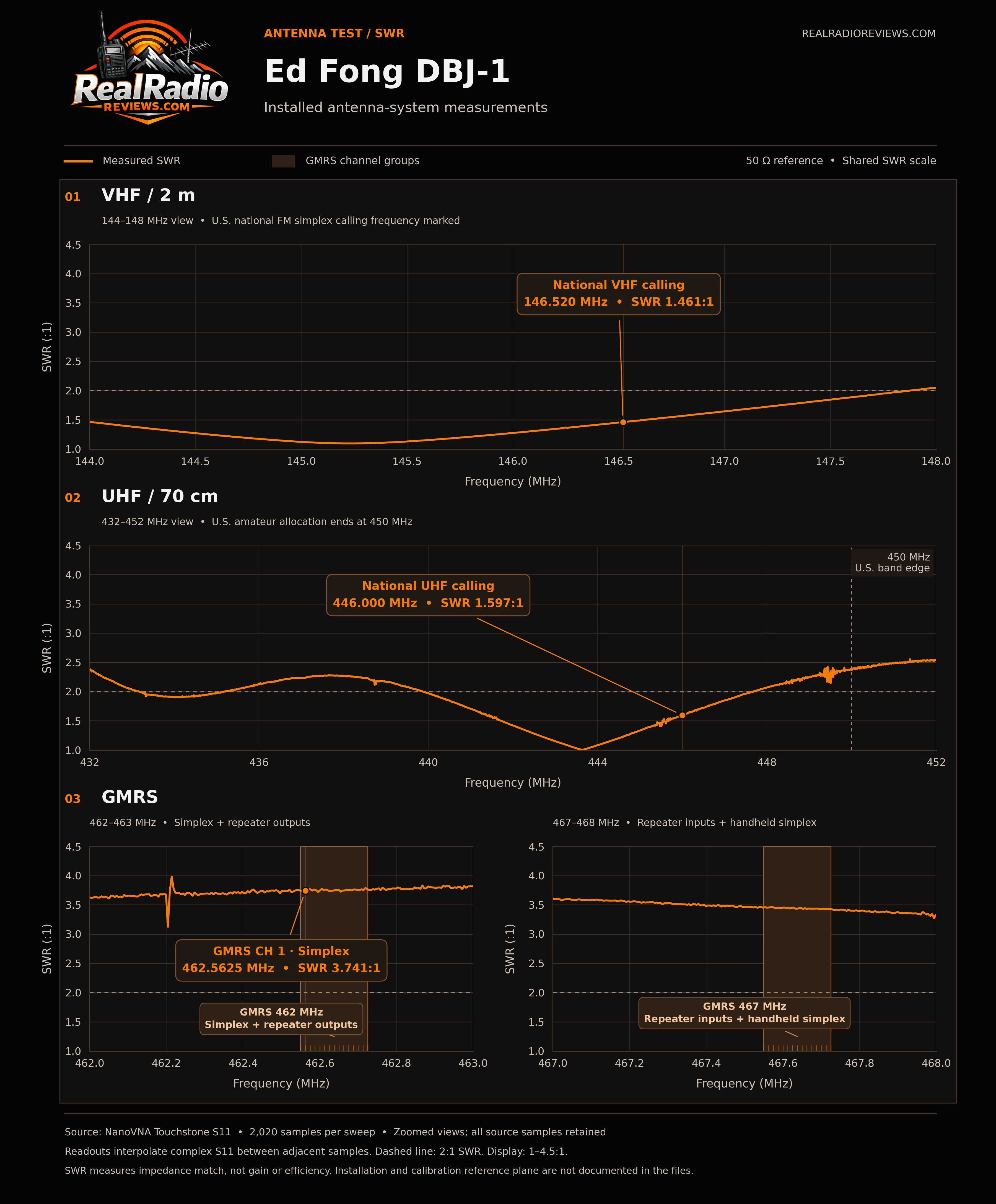Click the GMRS 462 MHz Simplex + repeater outputs label
The height and width of the screenshot is (1204, 996).
point(281,1018)
